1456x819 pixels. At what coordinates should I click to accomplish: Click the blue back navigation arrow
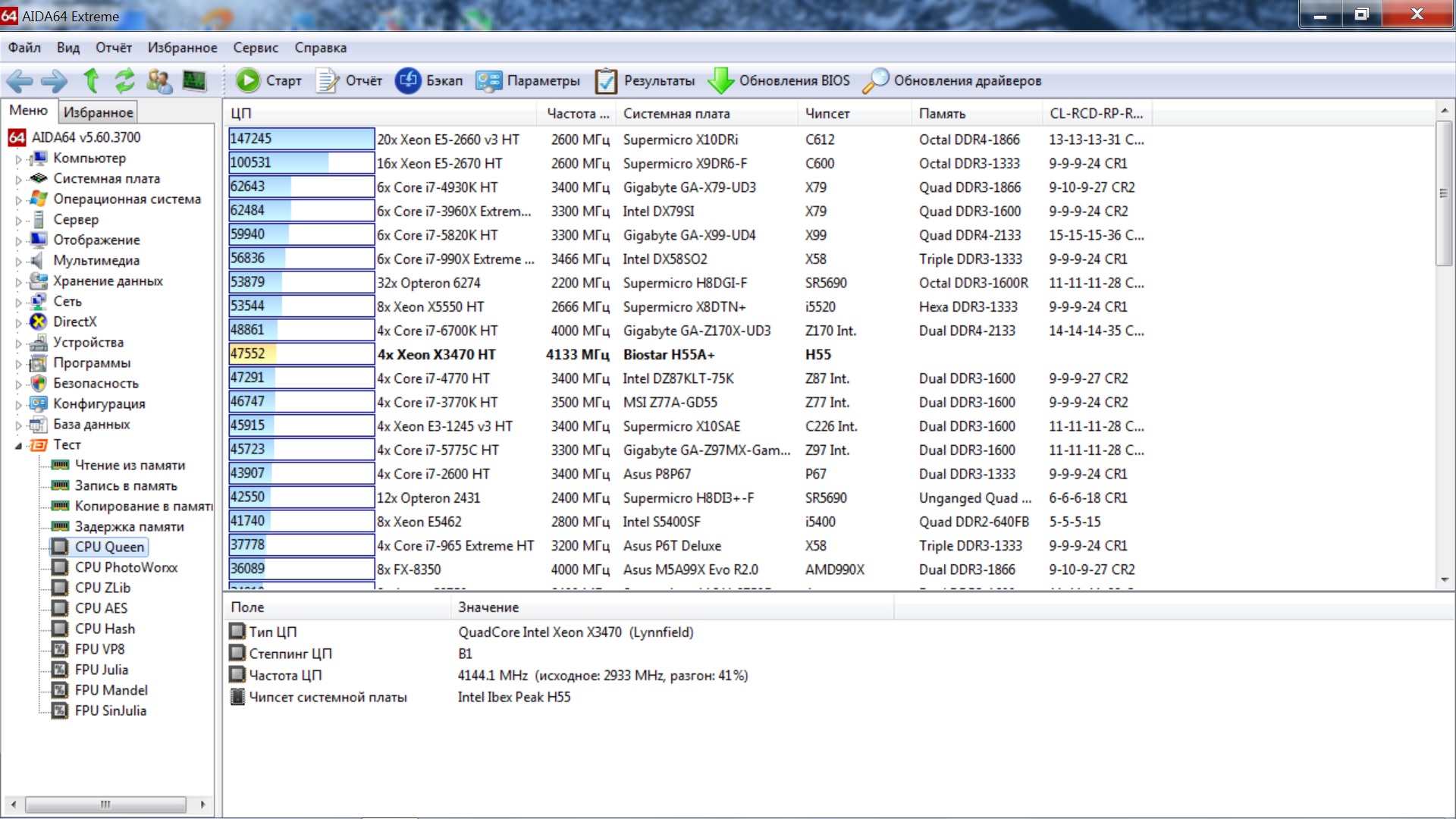click(x=20, y=80)
